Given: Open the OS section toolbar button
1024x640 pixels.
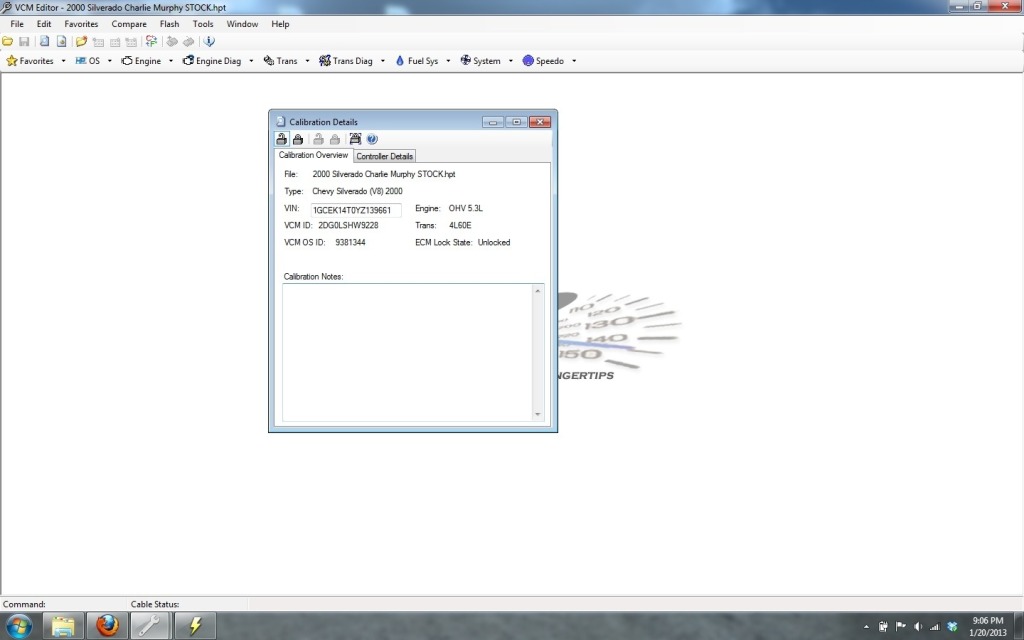Looking at the screenshot, I should [88, 61].
